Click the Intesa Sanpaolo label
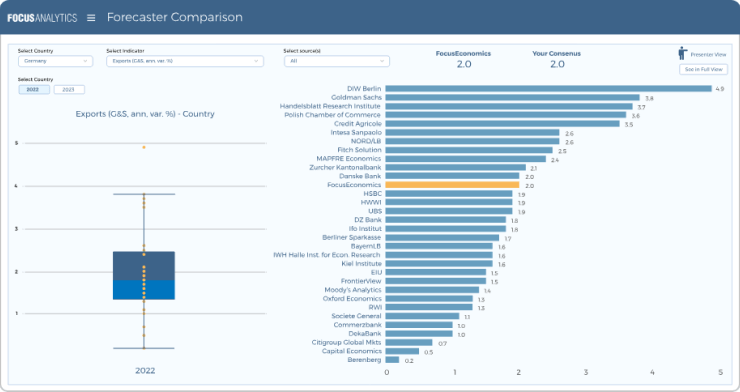The image size is (740, 392). coord(356,133)
